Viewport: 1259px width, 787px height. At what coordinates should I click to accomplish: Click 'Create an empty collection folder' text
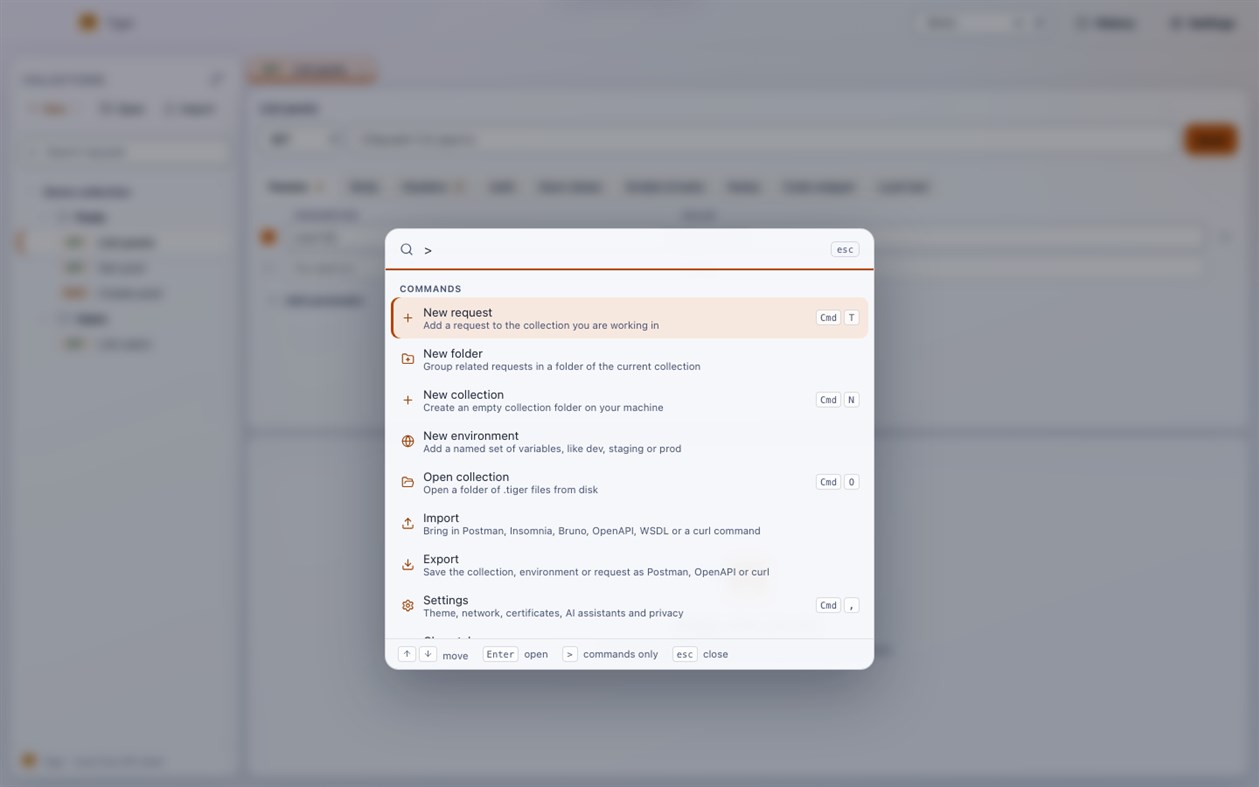point(543,408)
